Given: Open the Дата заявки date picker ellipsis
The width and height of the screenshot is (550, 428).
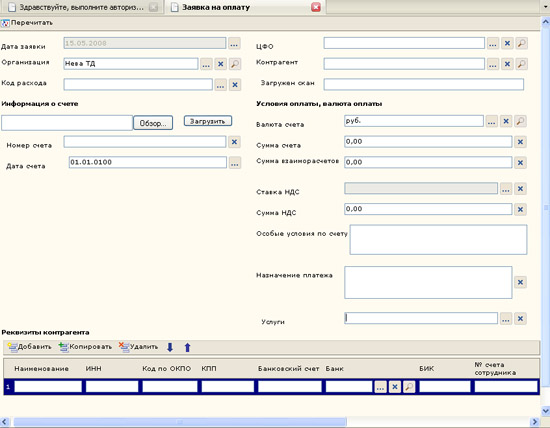Looking at the screenshot, I should [234, 44].
